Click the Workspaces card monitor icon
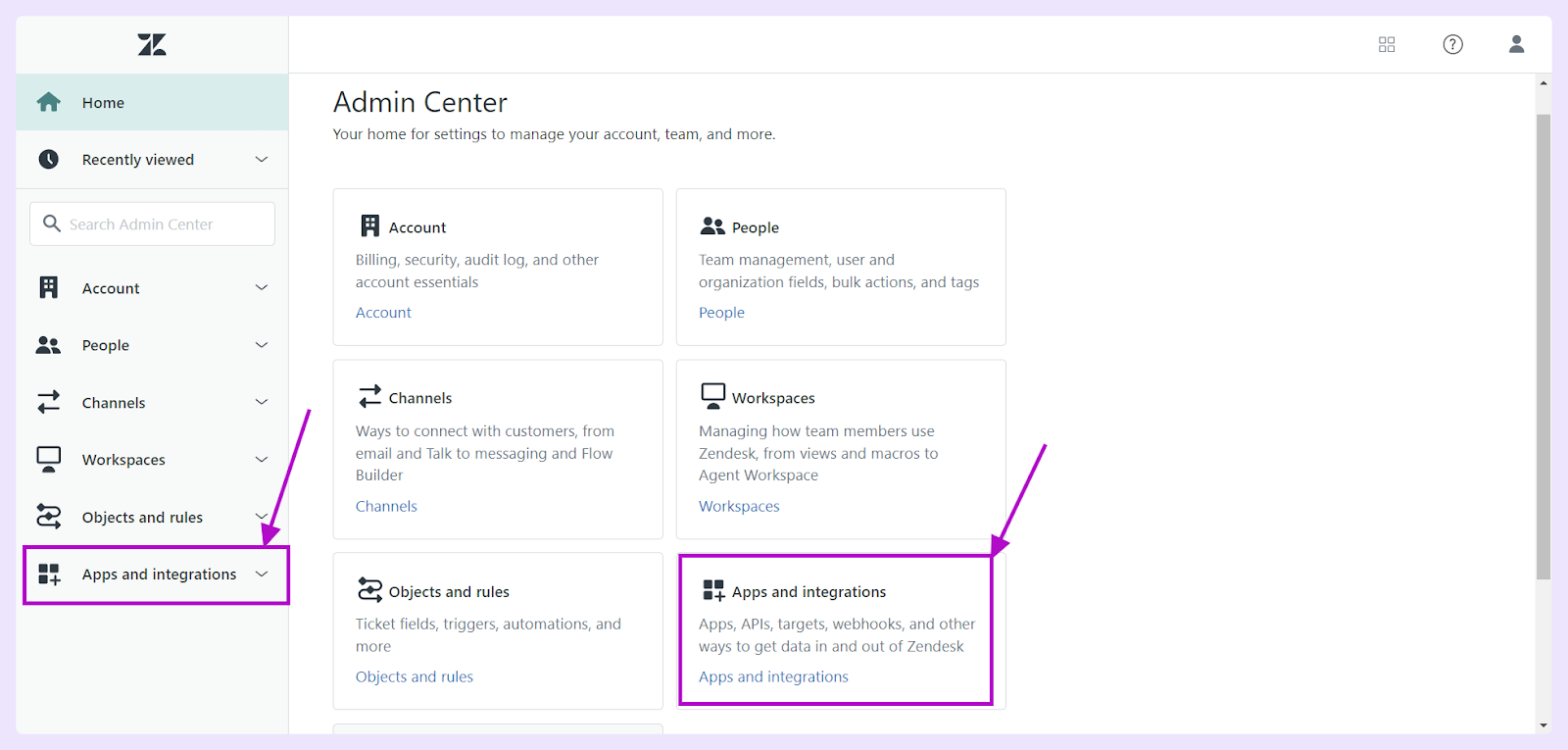1568x750 pixels. (x=713, y=396)
